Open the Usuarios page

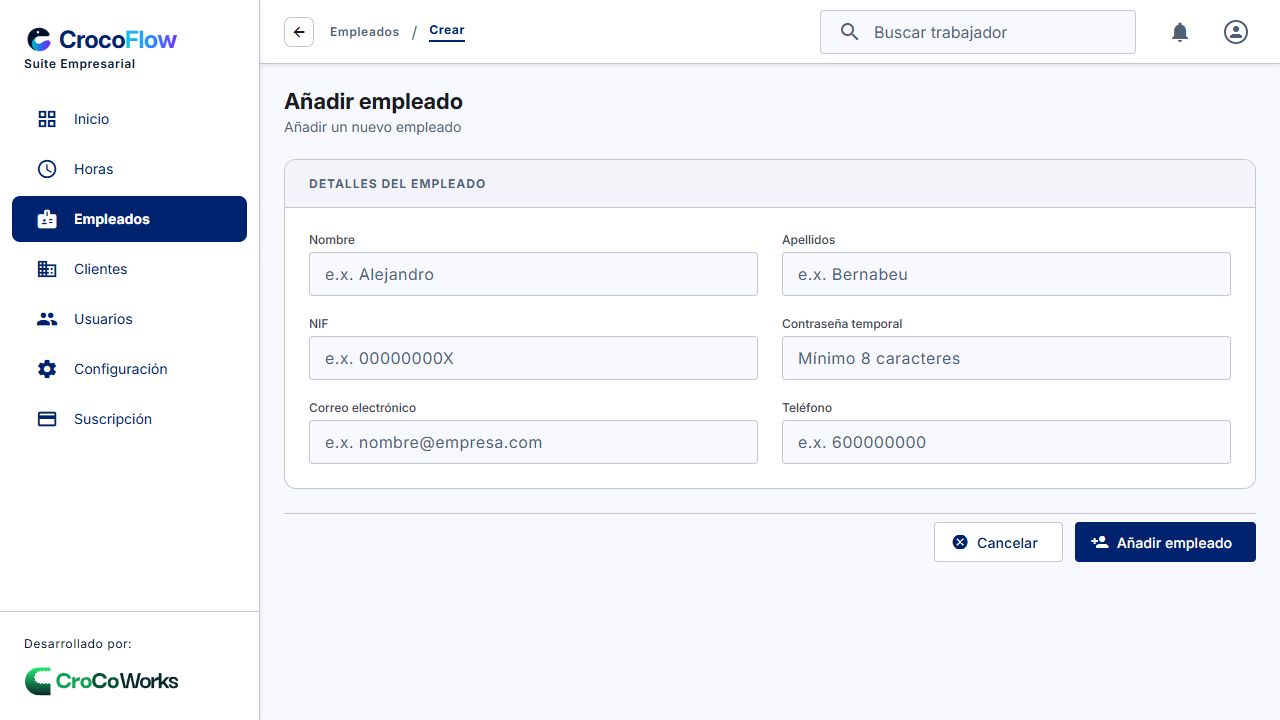tap(129, 319)
